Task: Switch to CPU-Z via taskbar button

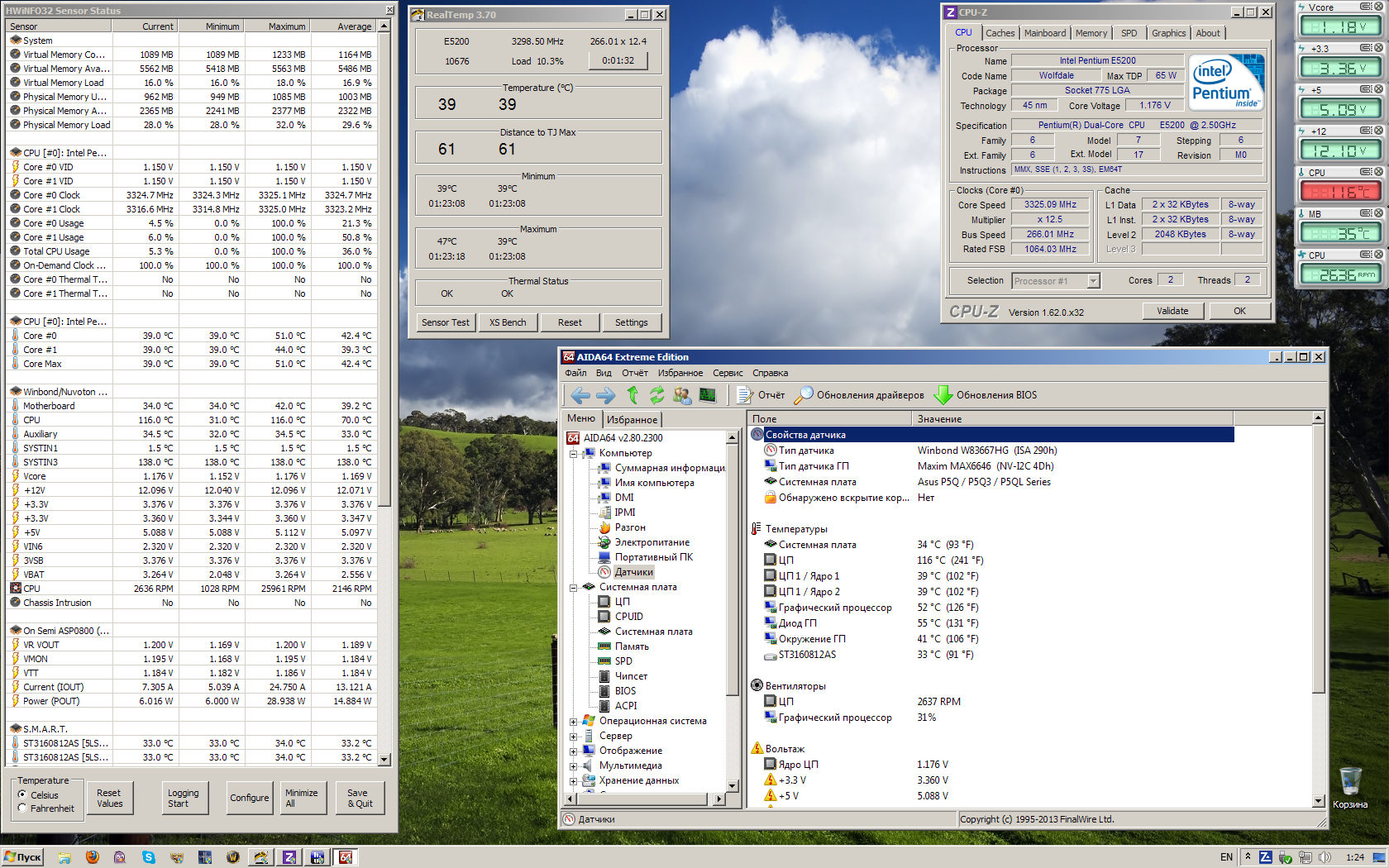Action: tap(289, 857)
